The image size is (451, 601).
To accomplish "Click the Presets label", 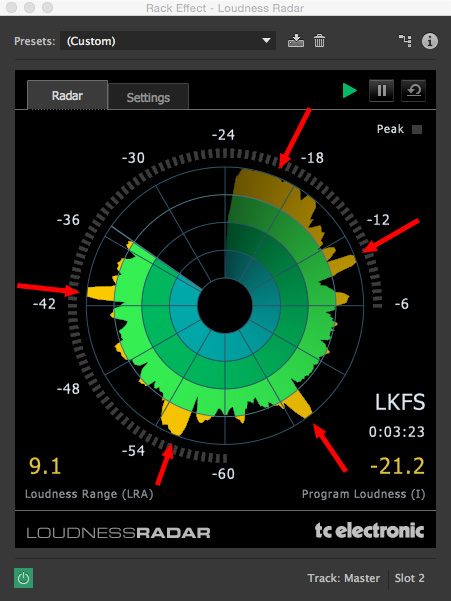I will [x=34, y=41].
